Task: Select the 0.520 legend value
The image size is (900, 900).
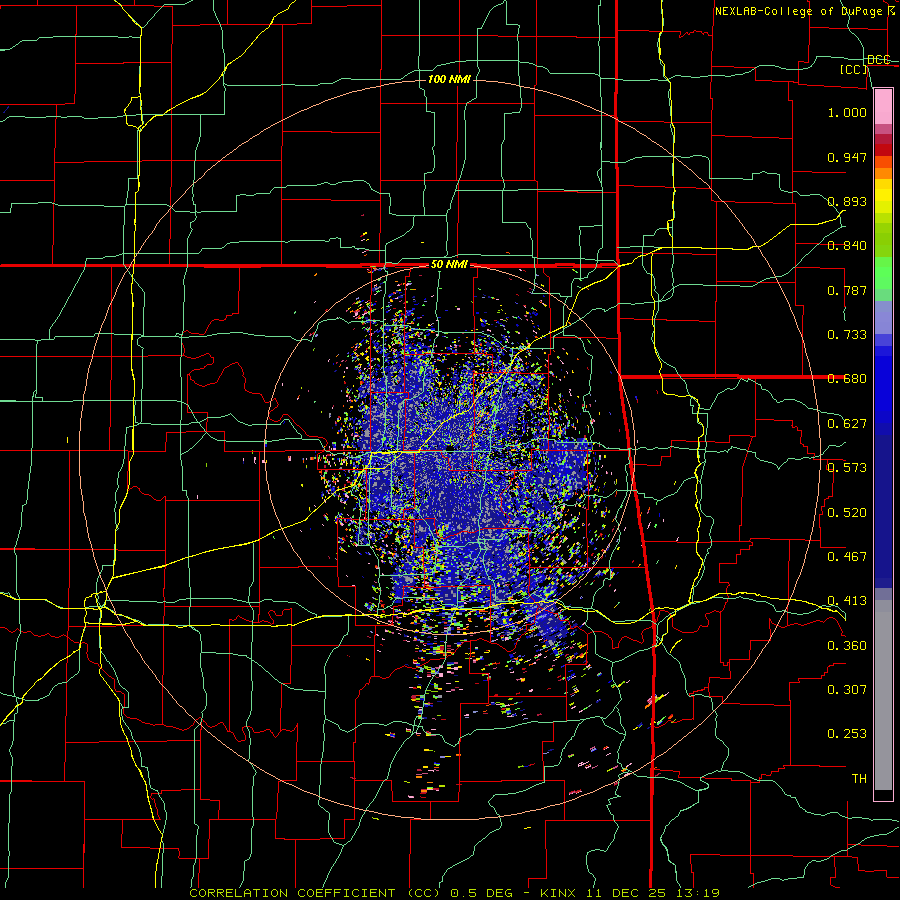Action: click(x=847, y=513)
